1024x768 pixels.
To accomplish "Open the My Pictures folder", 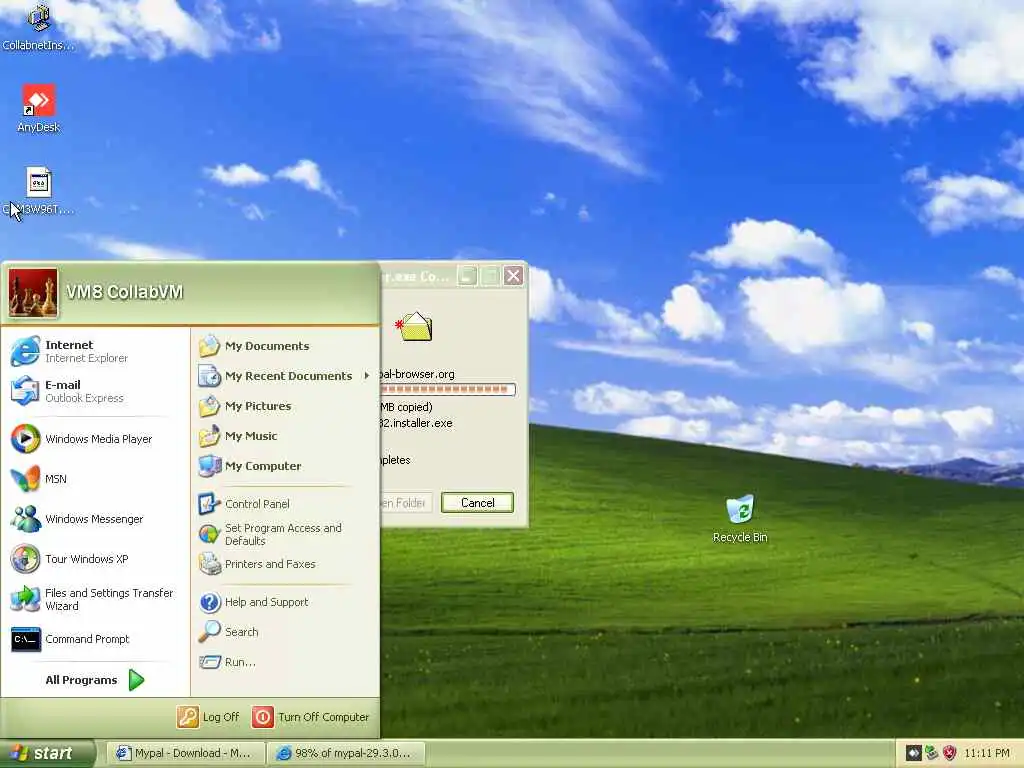I will 285,406.
